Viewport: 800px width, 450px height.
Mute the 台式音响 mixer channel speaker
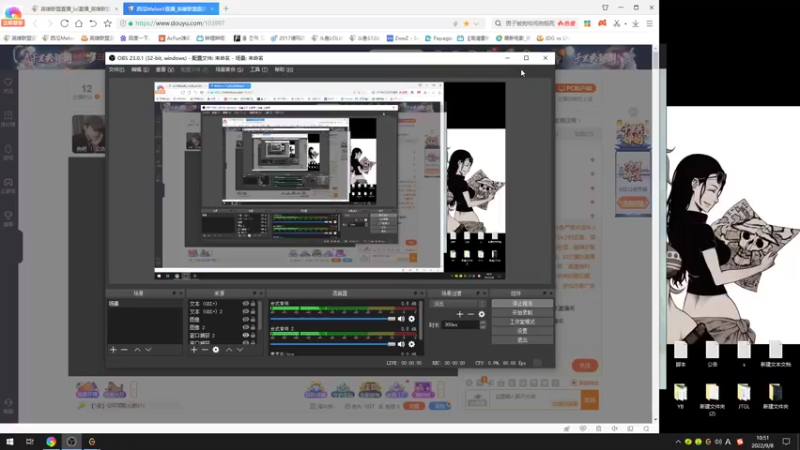(401, 319)
